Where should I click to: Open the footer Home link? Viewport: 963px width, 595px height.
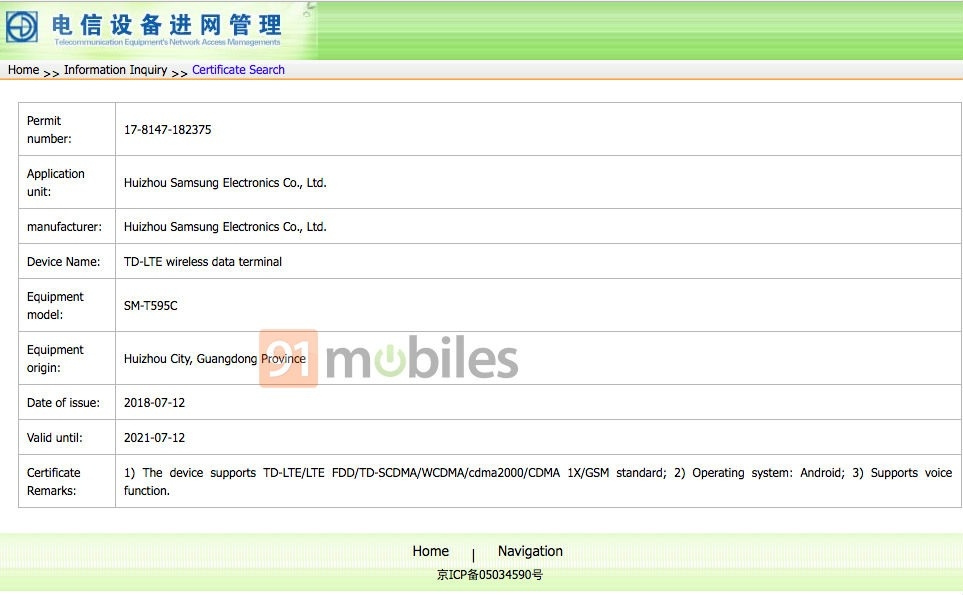click(430, 551)
